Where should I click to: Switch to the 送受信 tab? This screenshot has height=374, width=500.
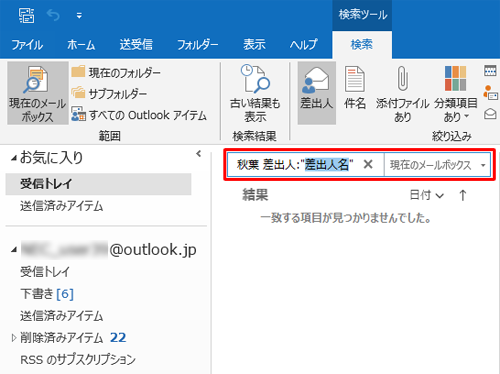tap(136, 44)
